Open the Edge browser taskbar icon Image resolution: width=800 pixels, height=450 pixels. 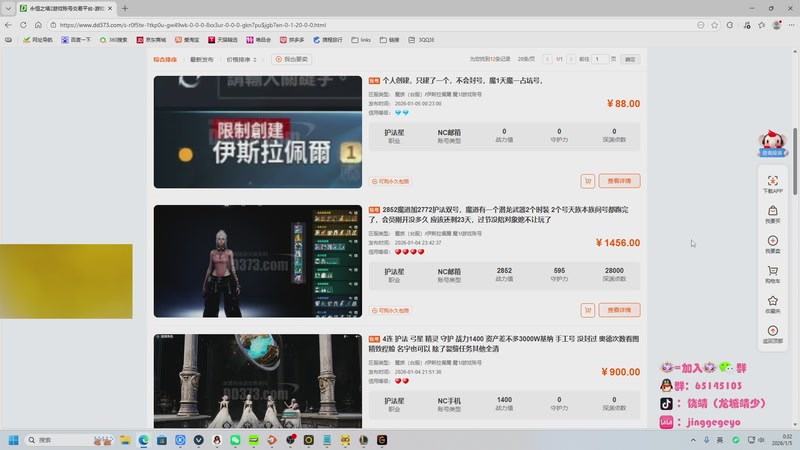click(143, 440)
